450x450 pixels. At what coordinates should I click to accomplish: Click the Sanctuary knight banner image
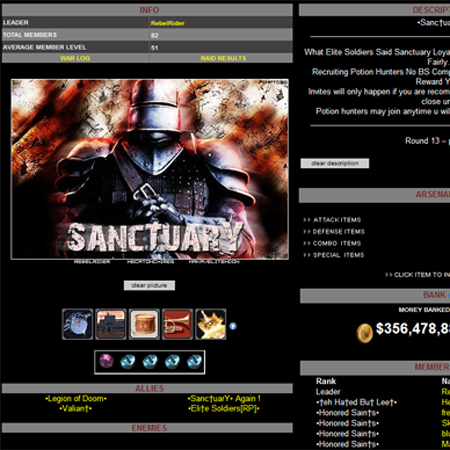[x=150, y=169]
